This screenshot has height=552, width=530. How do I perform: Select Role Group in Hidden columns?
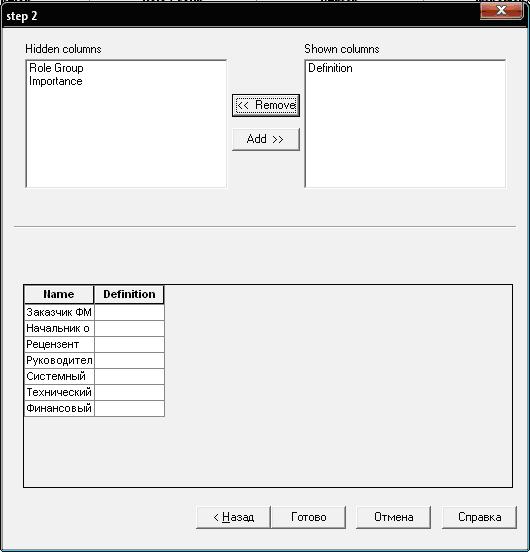56,68
